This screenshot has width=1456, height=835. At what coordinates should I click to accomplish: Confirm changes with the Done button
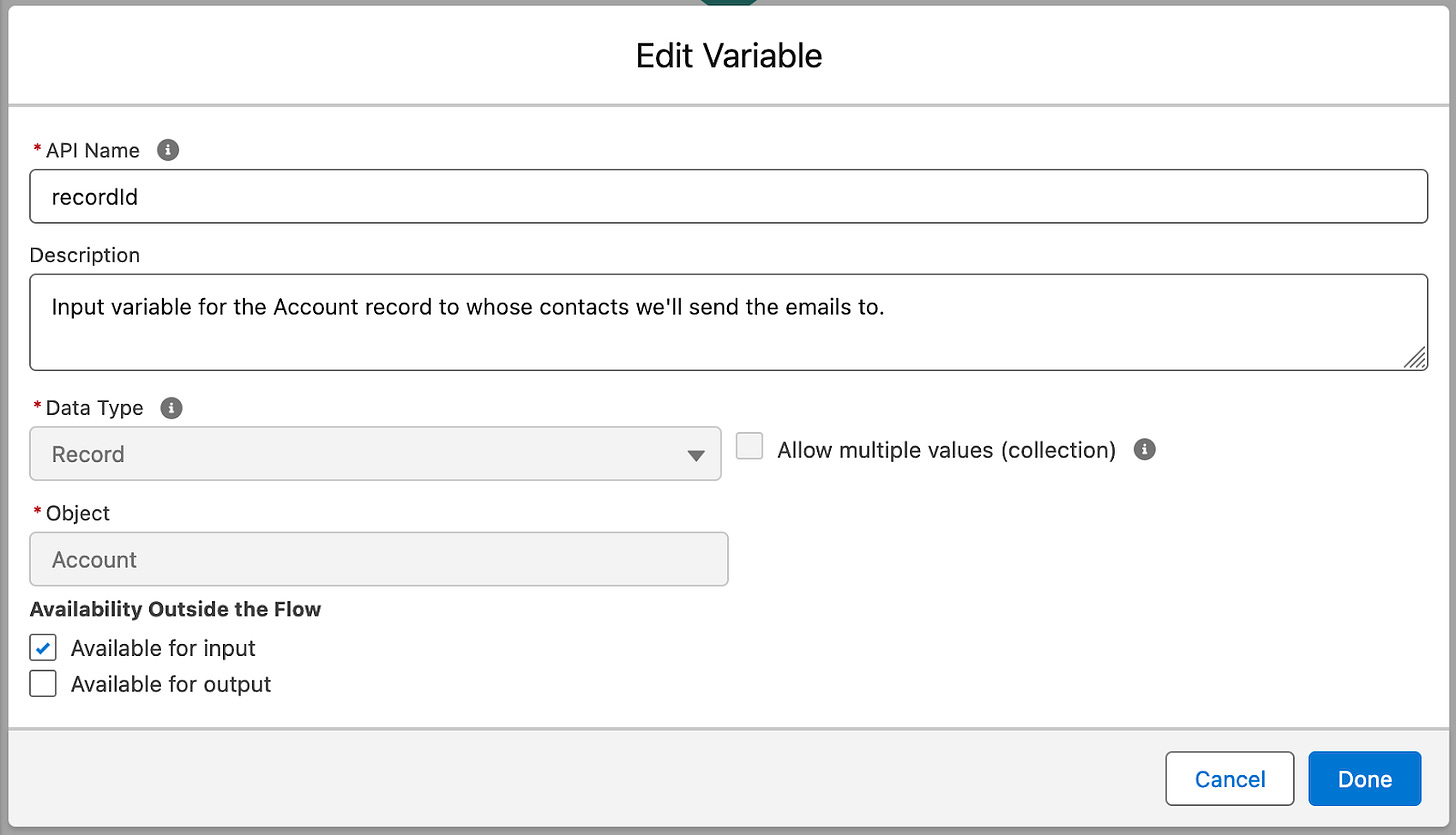point(1365,779)
